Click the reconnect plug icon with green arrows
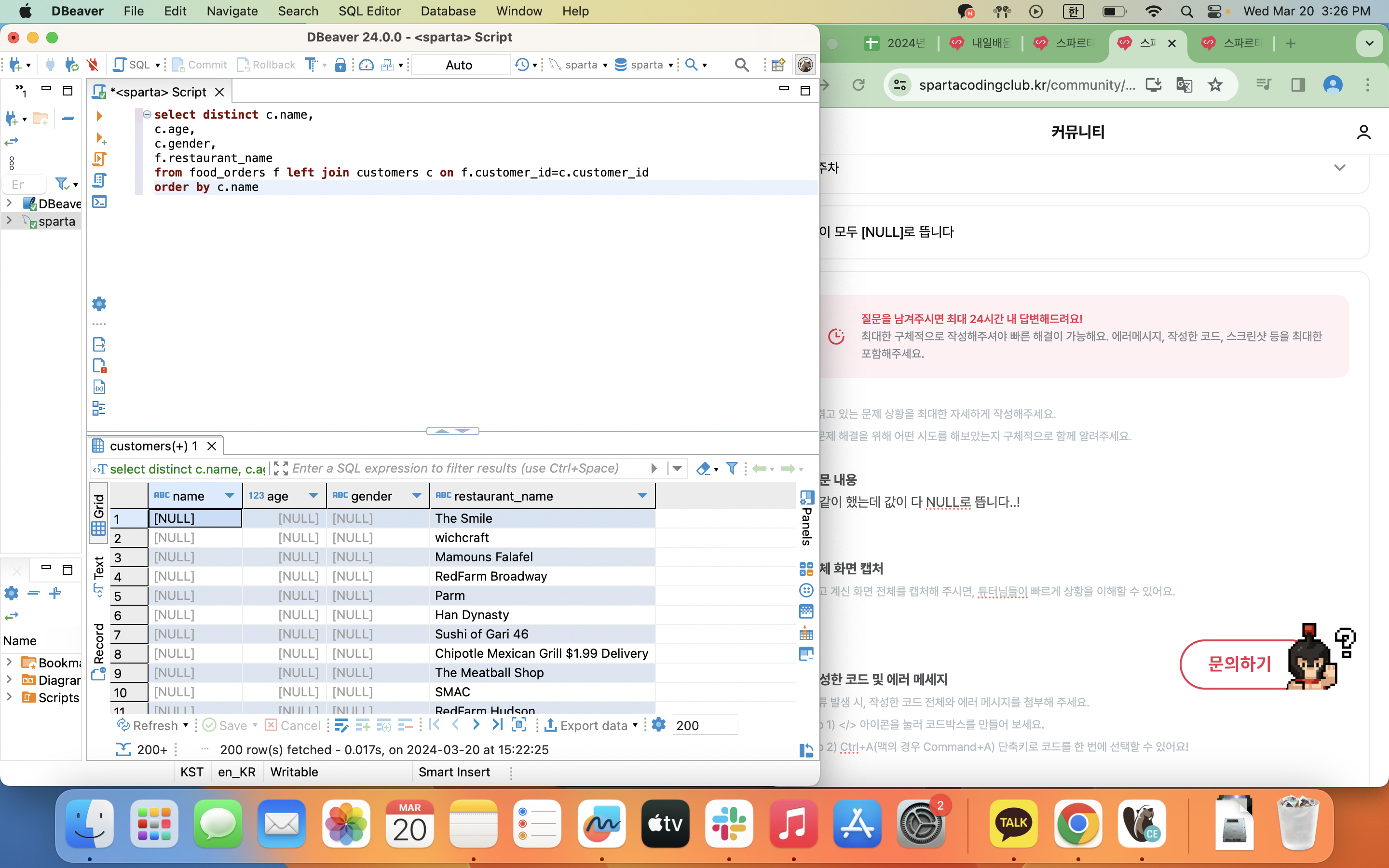Viewport: 1389px width, 868px height. (x=71, y=64)
